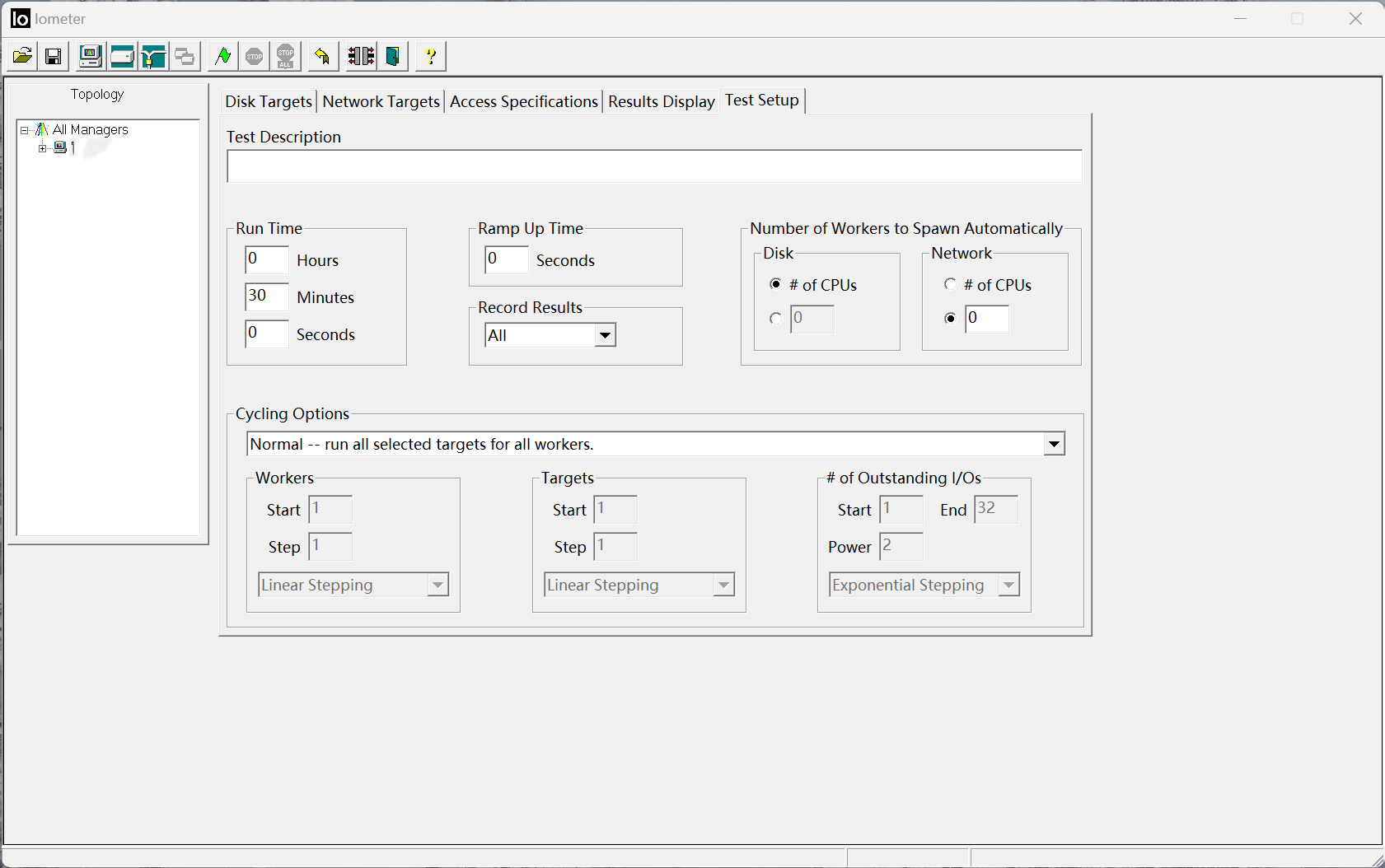1385x868 pixels.
Task: Choose the Disk custom worker count radio button
Action: [x=775, y=319]
